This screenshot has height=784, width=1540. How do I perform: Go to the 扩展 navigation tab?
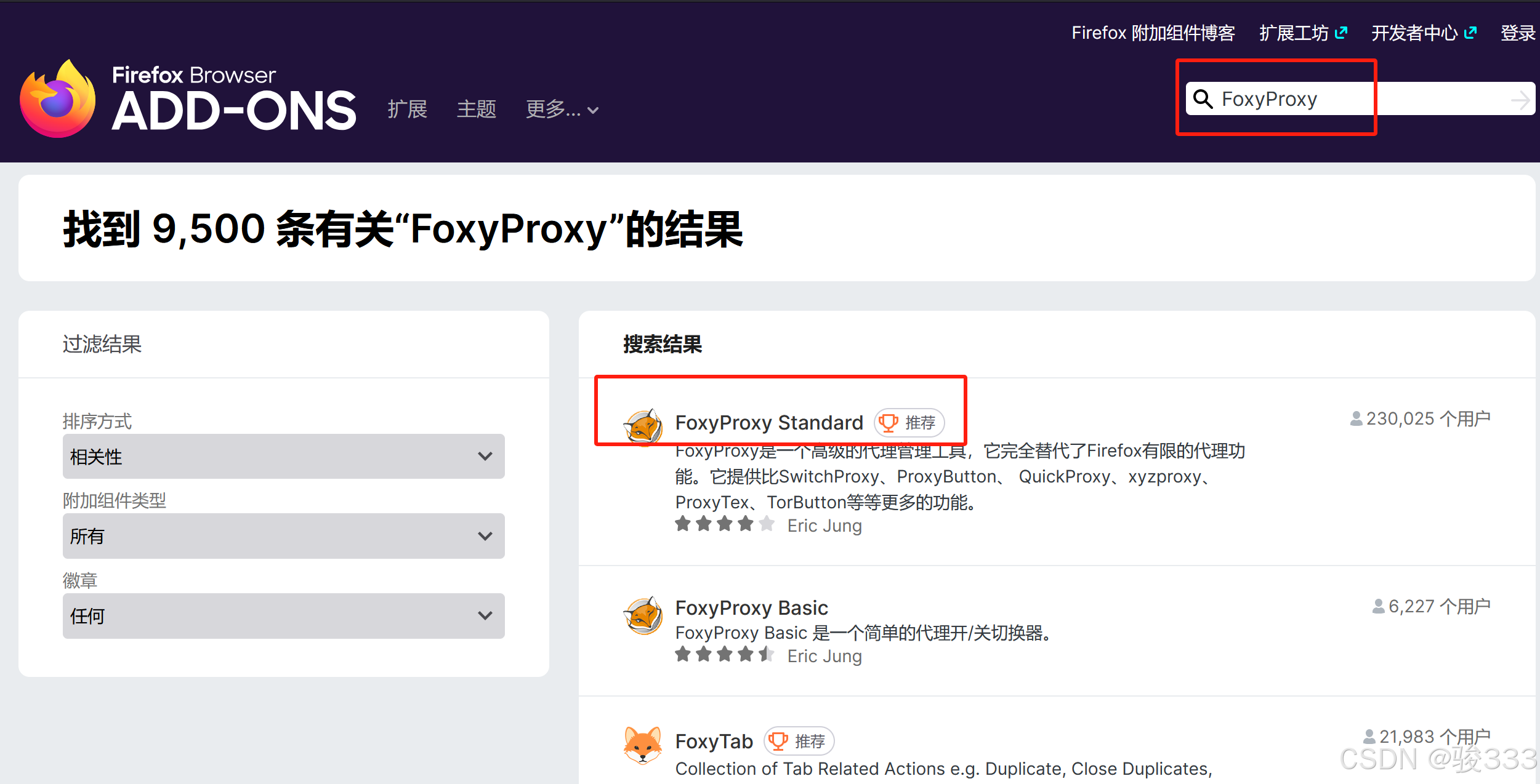click(407, 110)
